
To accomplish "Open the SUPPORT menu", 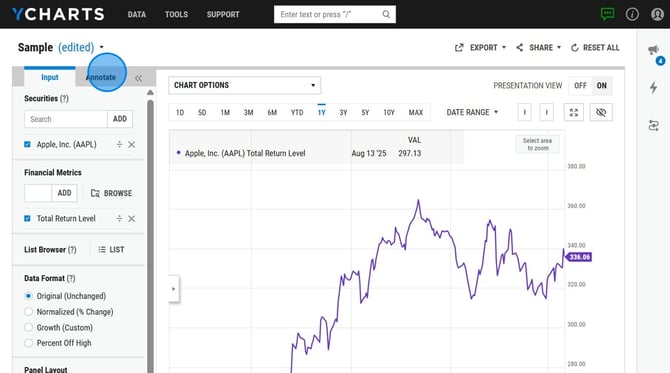I will pos(223,15).
